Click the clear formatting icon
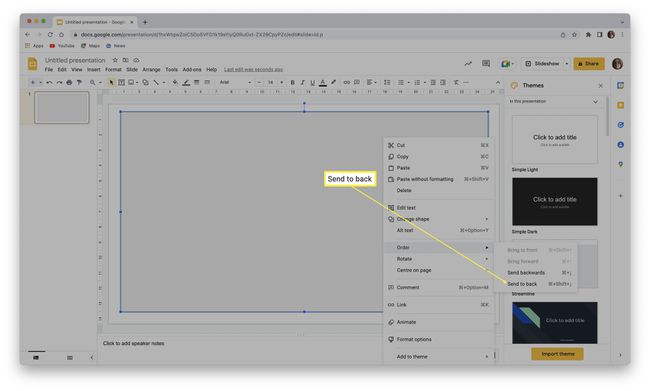Screen dimensions: 650x391 456,83
